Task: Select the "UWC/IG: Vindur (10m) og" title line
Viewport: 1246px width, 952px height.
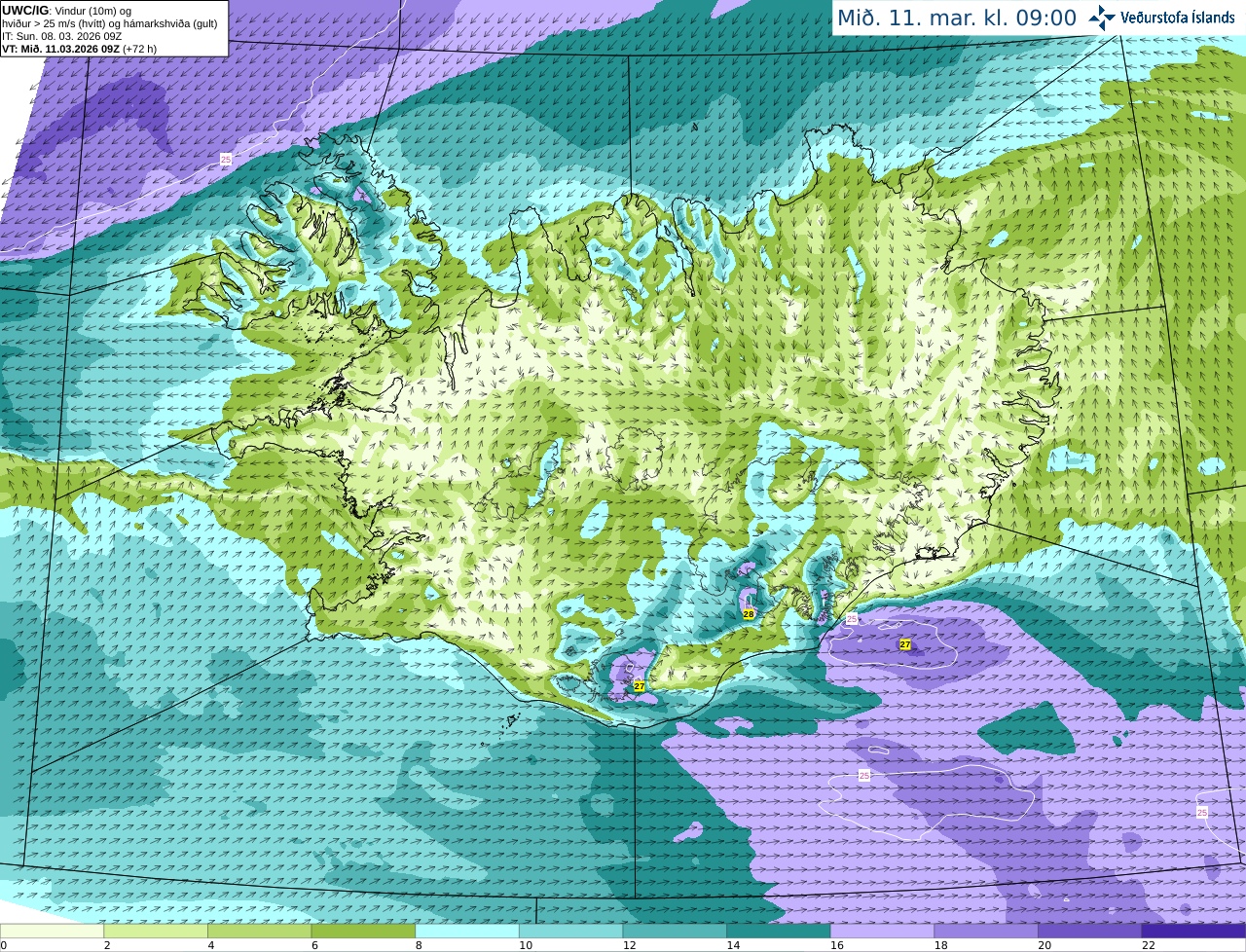Action: 66,11
